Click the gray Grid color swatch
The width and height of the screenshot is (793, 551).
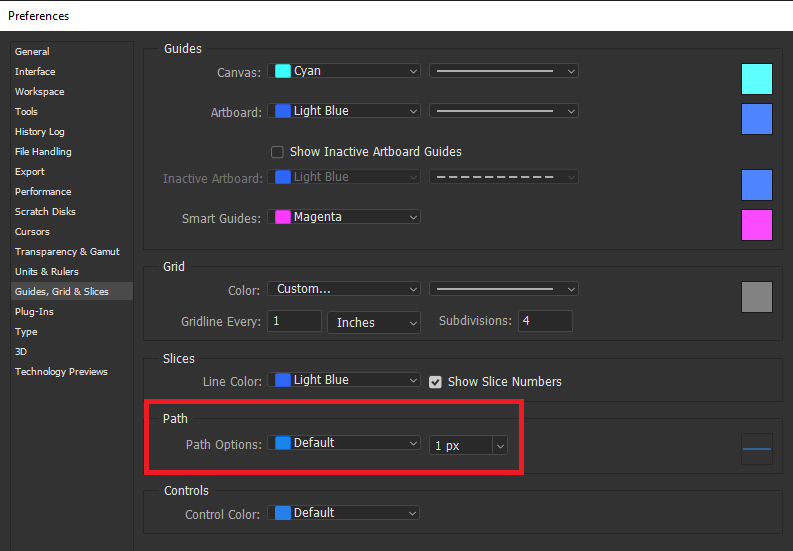757,297
